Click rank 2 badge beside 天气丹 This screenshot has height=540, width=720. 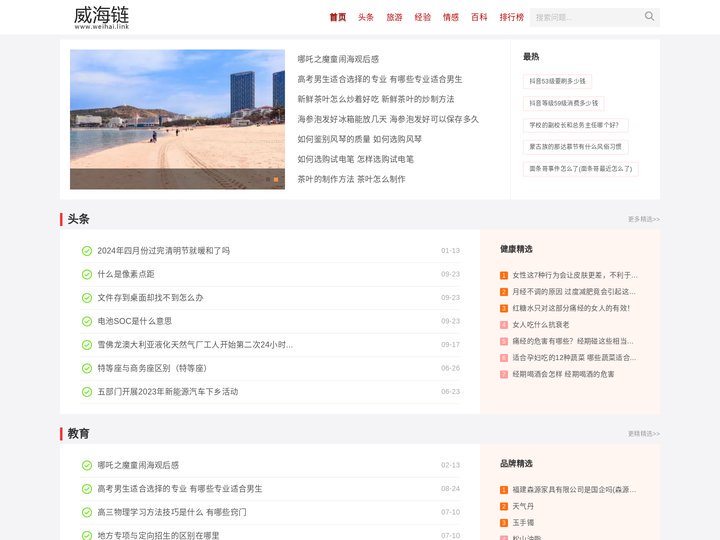click(504, 506)
